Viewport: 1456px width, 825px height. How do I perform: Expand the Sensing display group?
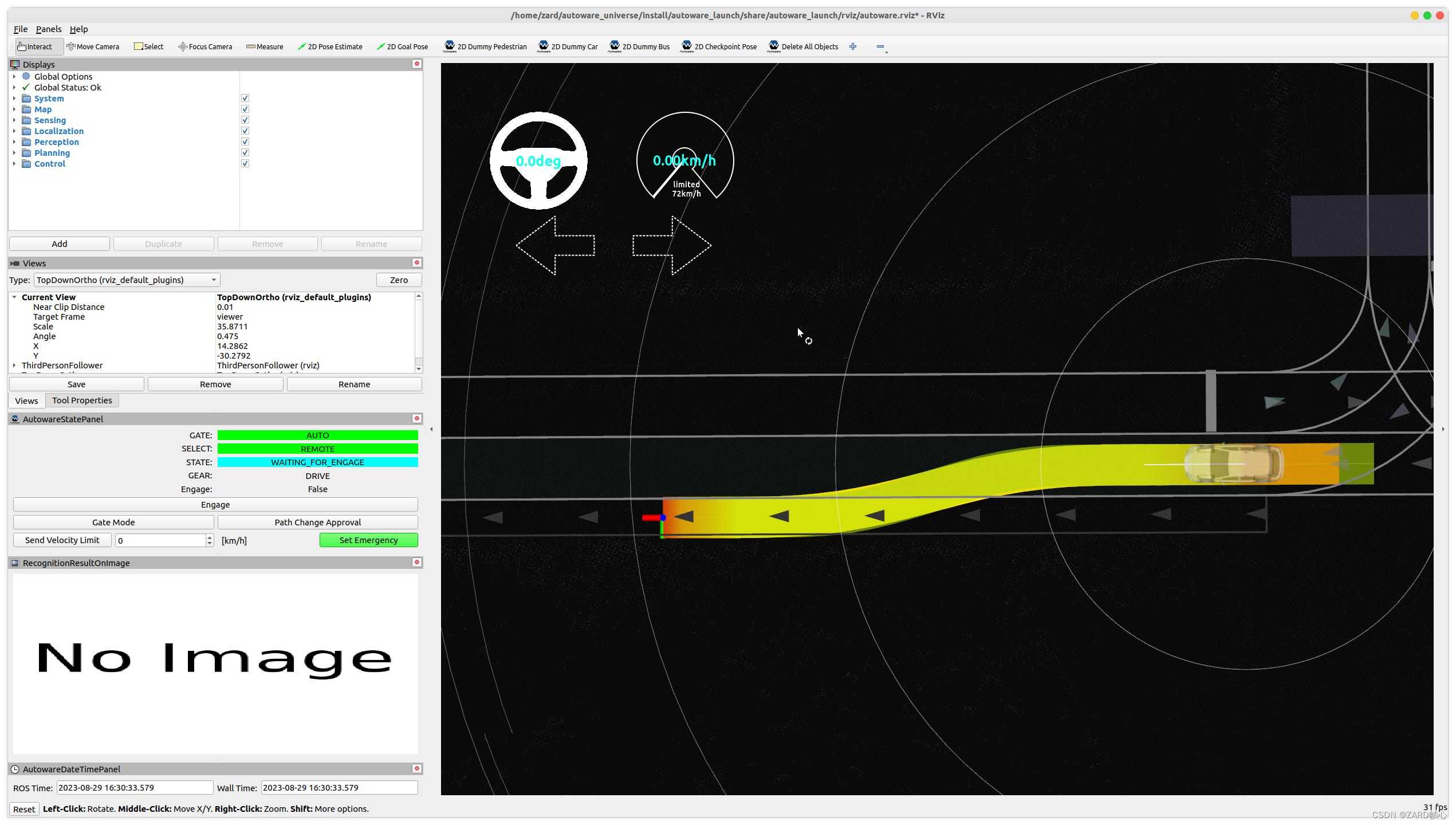(x=14, y=120)
